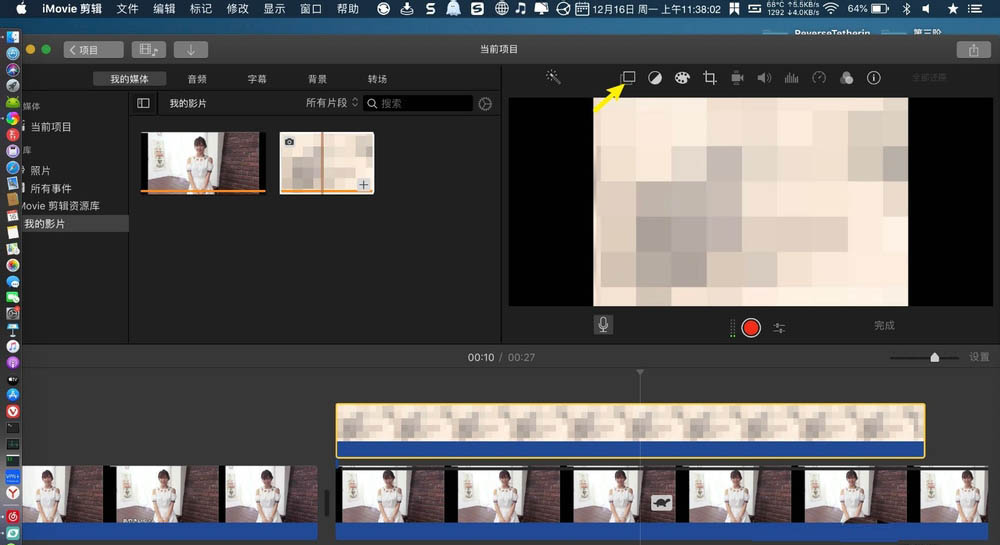Open the volume speaker icon in the viewer toolbar
Screen dimensions: 1000x545
click(764, 78)
